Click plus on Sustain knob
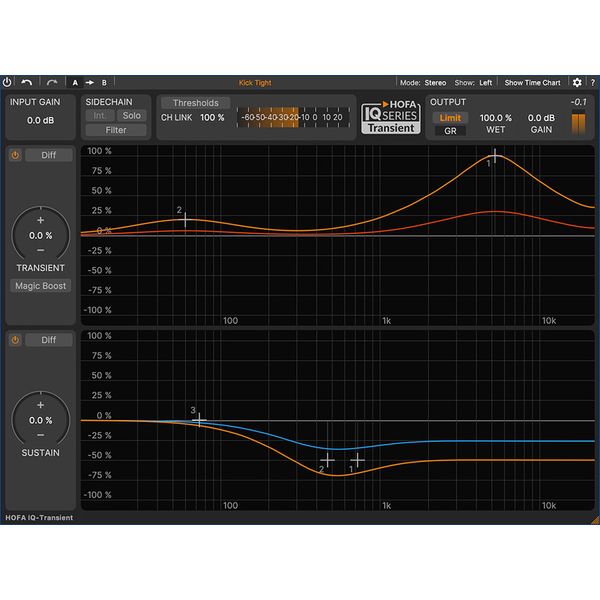This screenshot has width=600, height=600. coord(41,405)
